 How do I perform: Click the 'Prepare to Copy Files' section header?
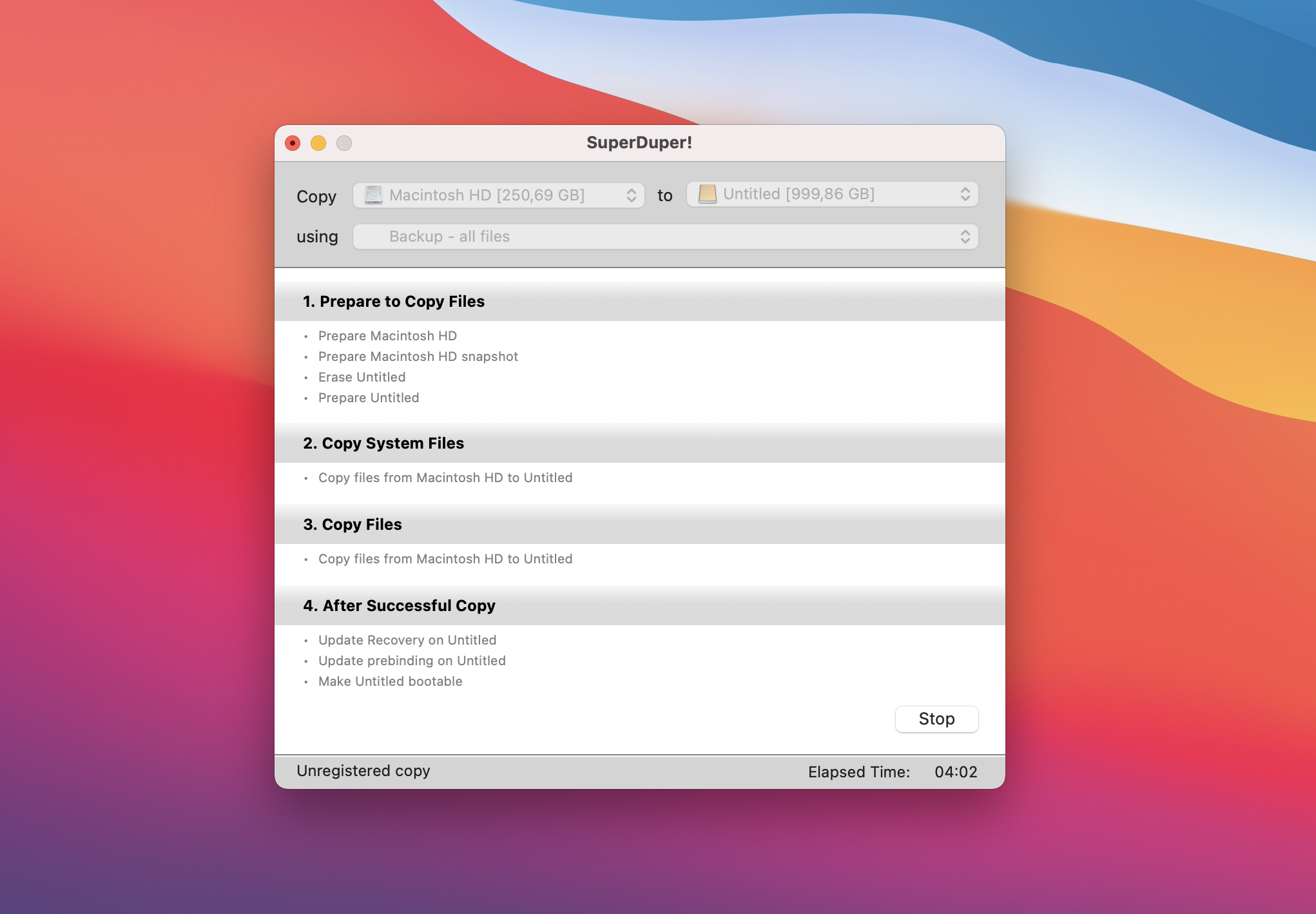click(x=640, y=301)
